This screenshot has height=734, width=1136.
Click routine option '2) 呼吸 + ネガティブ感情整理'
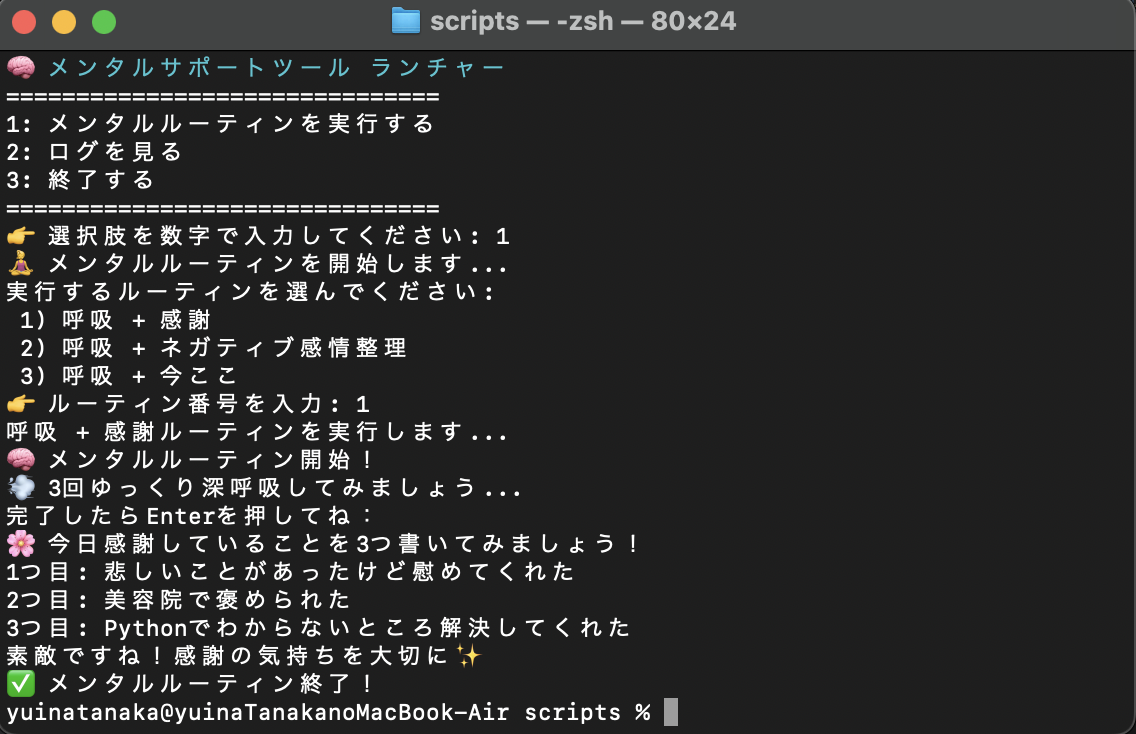pos(213,348)
